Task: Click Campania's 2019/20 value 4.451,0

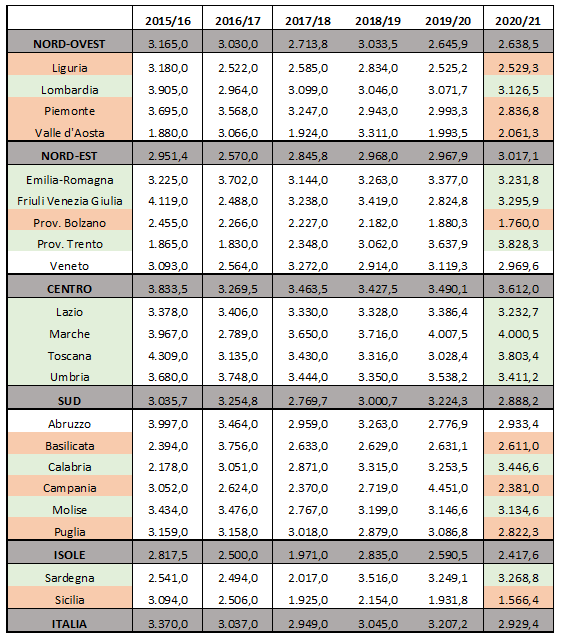Action: pos(448,488)
